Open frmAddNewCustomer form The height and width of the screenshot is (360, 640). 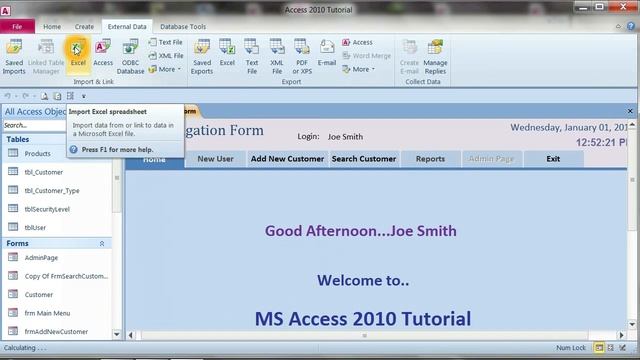click(x=57, y=331)
